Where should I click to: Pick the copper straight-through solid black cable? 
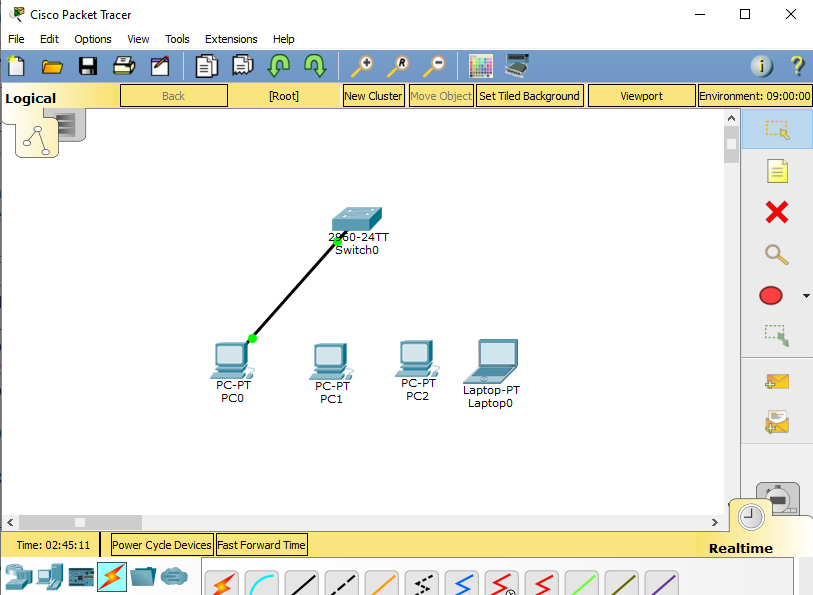[302, 583]
